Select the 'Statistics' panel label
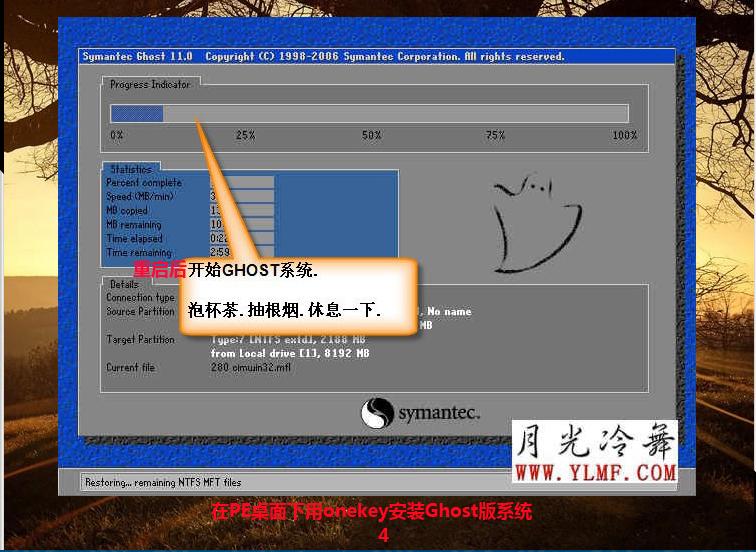This screenshot has width=756, height=552. pyautogui.click(x=131, y=169)
